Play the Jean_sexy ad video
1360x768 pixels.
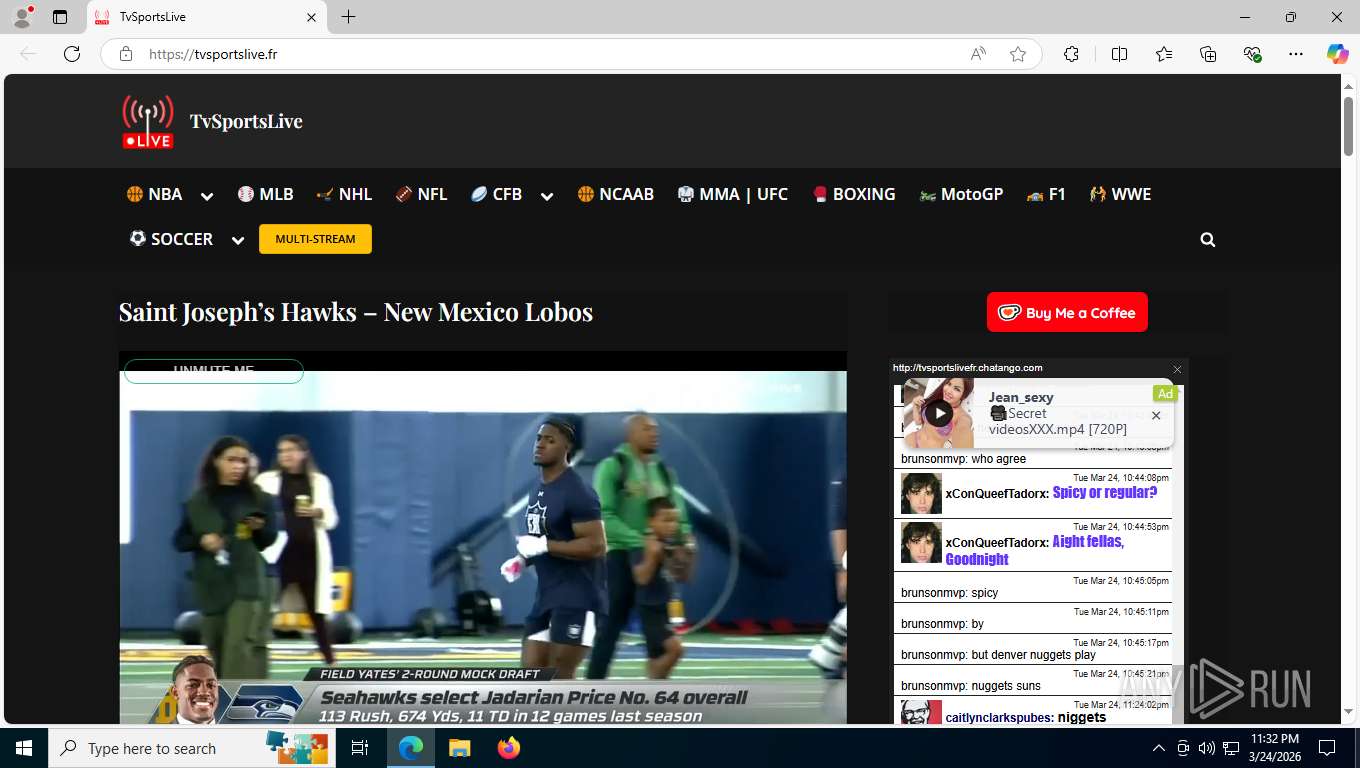coord(938,413)
